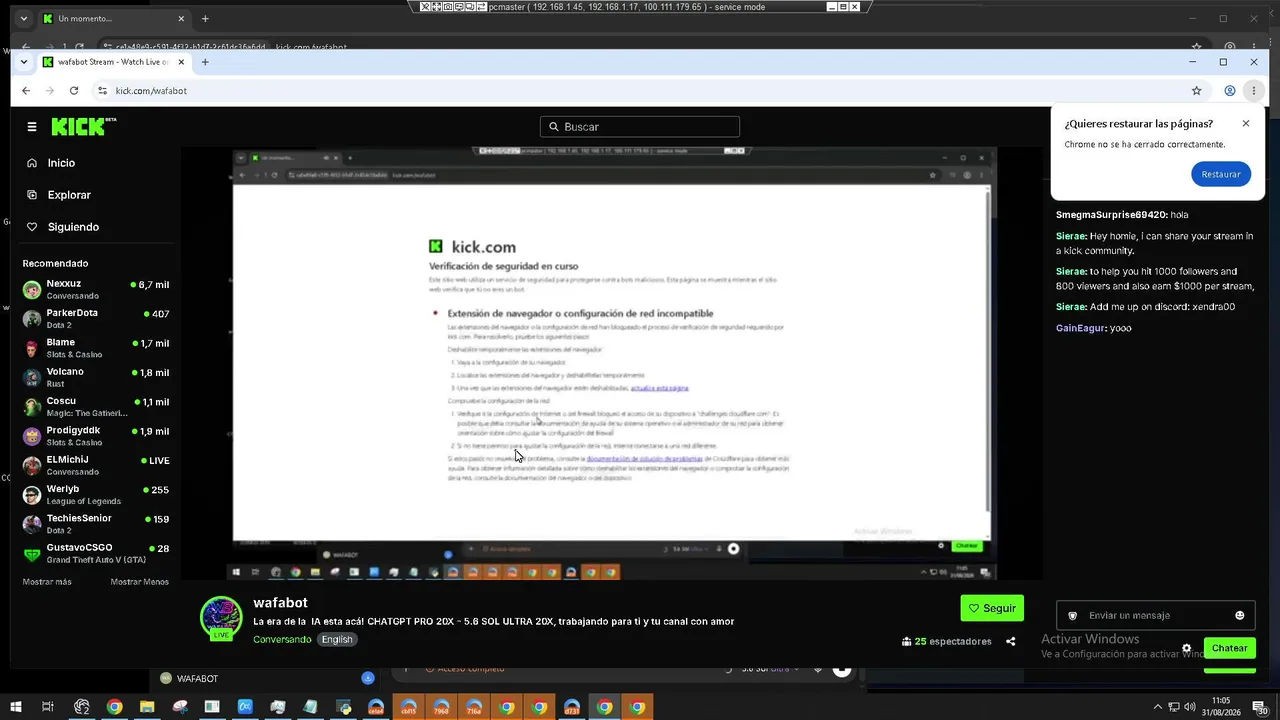Open the notification center

click(1260, 707)
